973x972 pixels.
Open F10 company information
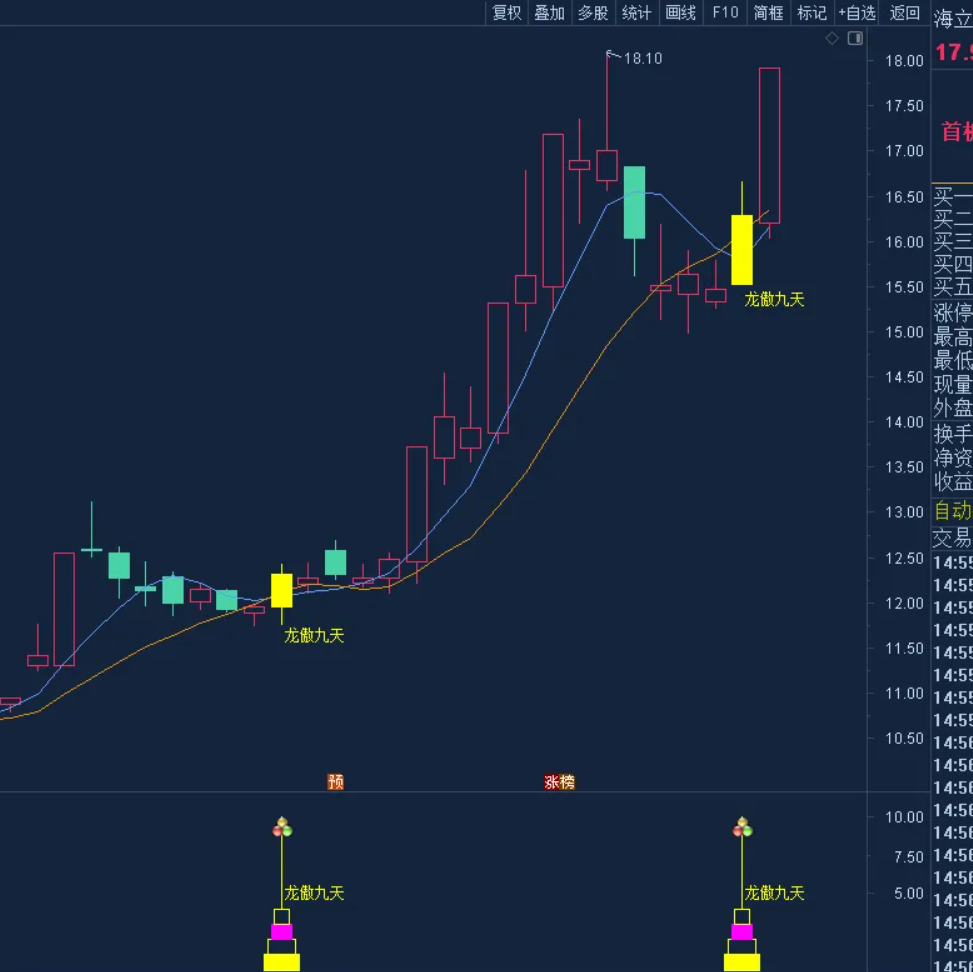[x=725, y=13]
